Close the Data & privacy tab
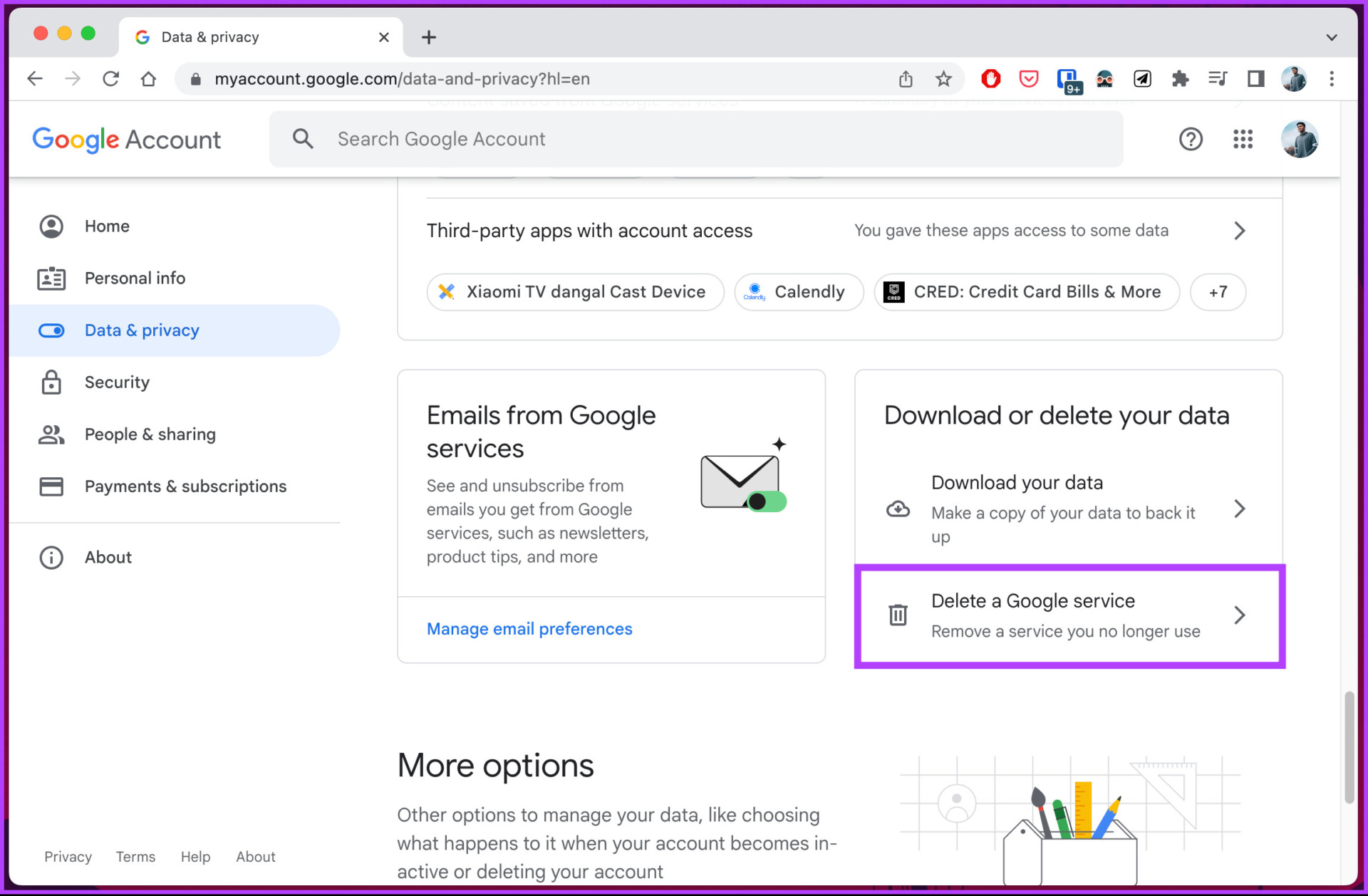The image size is (1368, 896). pyautogui.click(x=384, y=37)
